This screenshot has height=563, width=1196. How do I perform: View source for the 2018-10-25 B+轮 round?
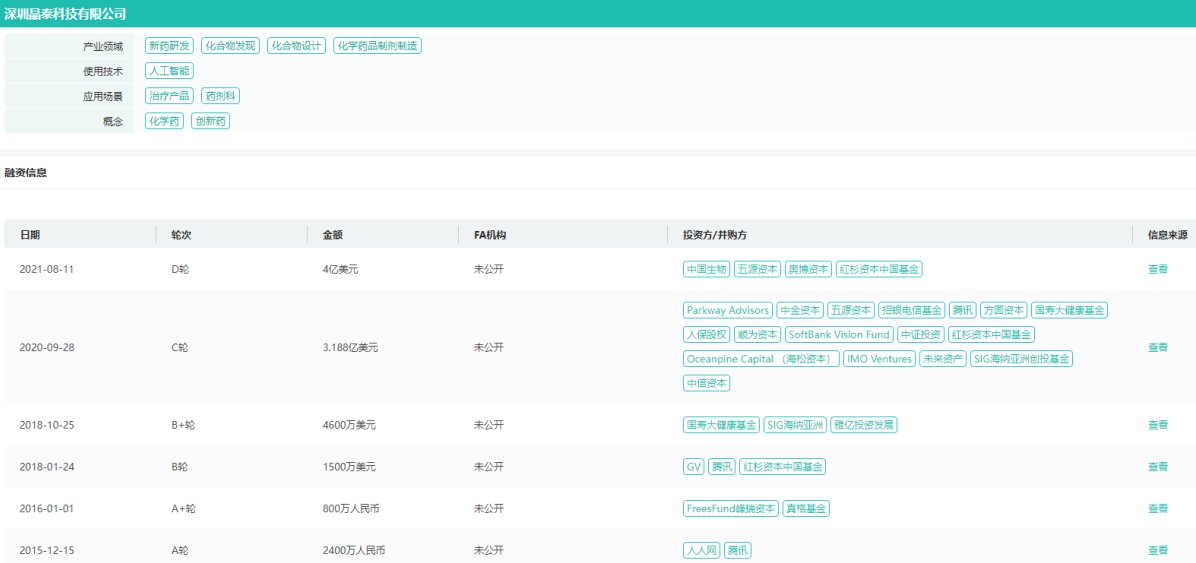coord(1157,425)
